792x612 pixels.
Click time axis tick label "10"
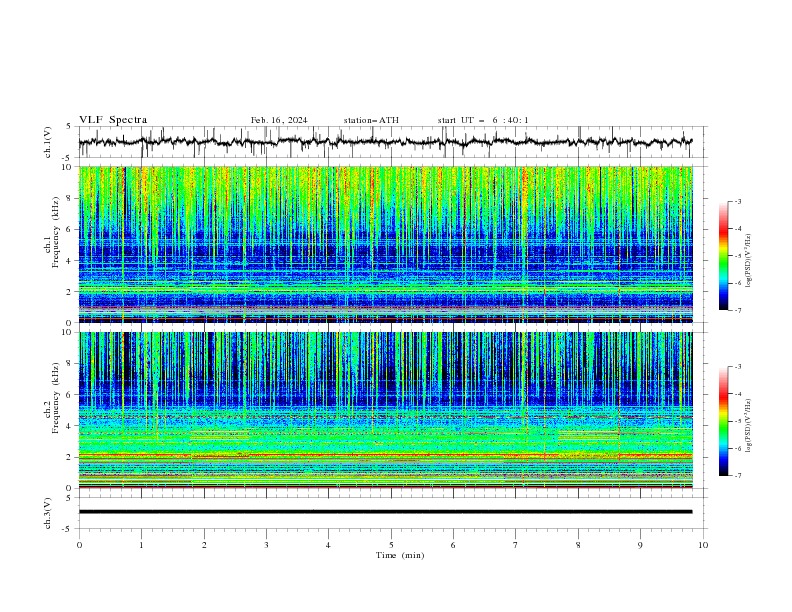pyautogui.click(x=703, y=545)
